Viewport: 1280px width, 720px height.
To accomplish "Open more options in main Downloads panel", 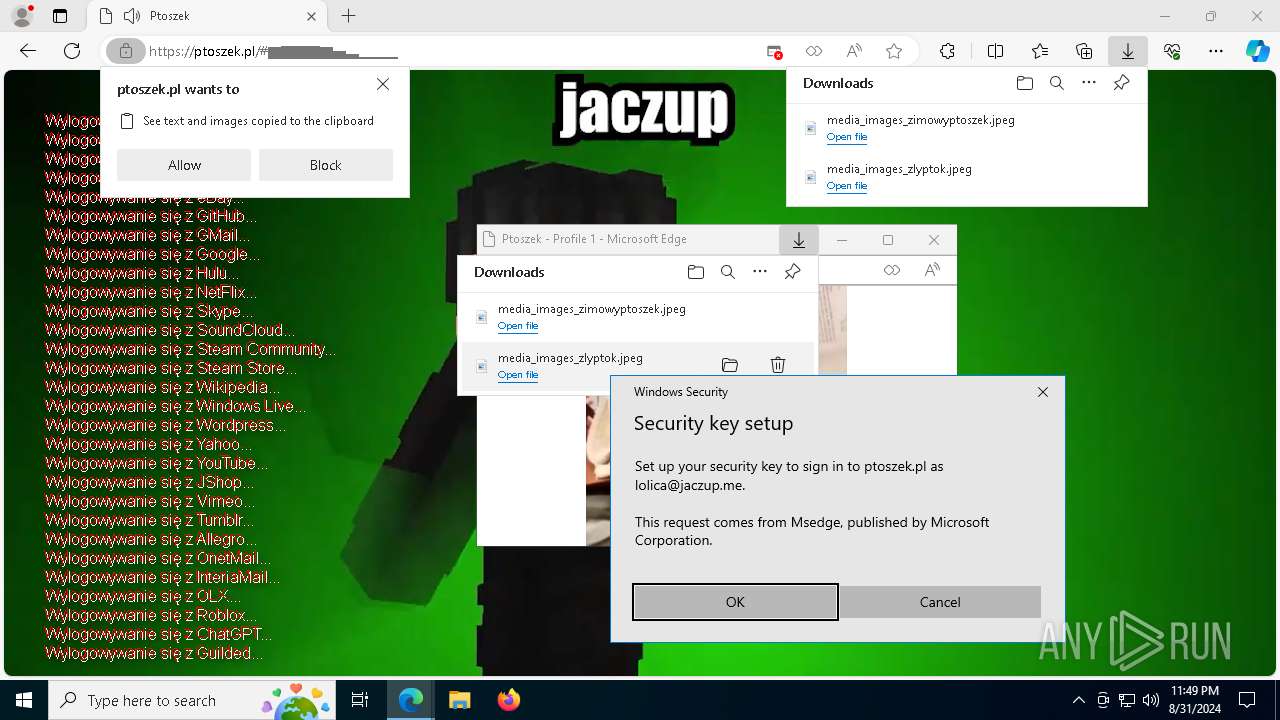I will (x=1089, y=83).
